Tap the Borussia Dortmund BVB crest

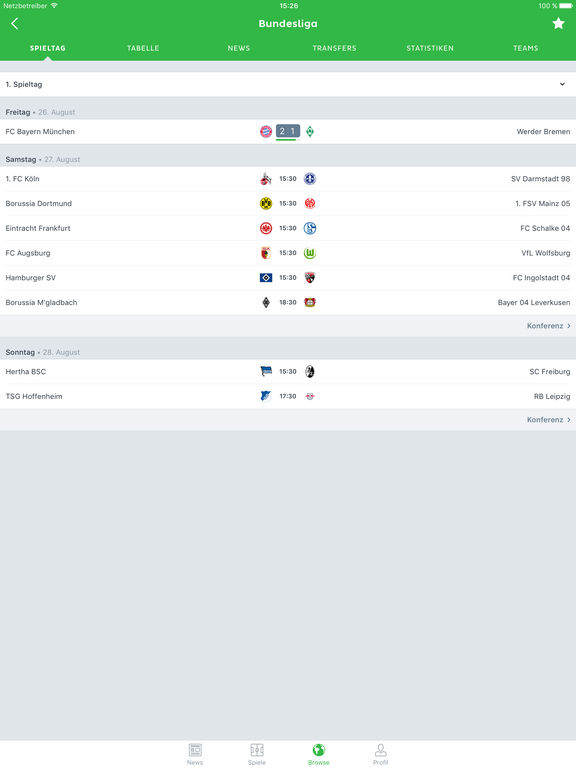pyautogui.click(x=266, y=203)
